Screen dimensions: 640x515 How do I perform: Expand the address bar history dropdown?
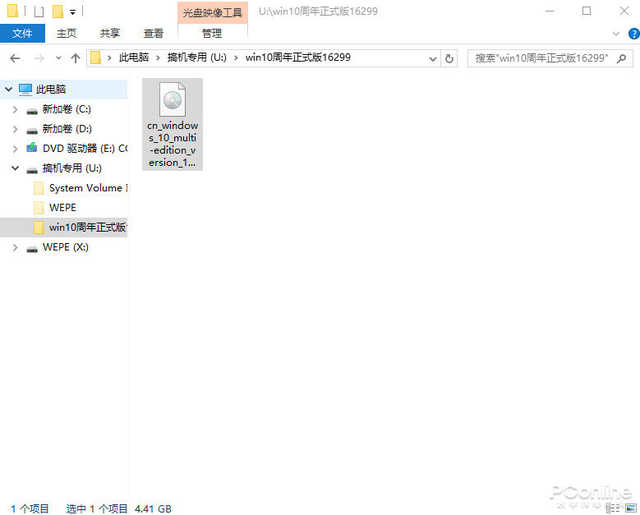[x=433, y=59]
